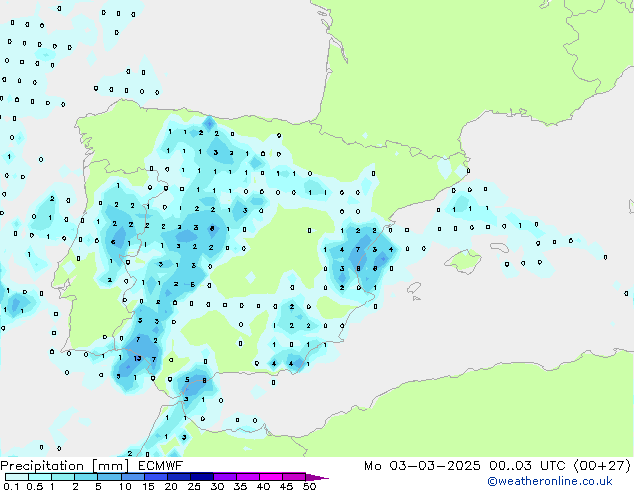The image size is (634, 490).
Task: Click the "(00+27)" forecast offset text
Action: (x=602, y=466)
